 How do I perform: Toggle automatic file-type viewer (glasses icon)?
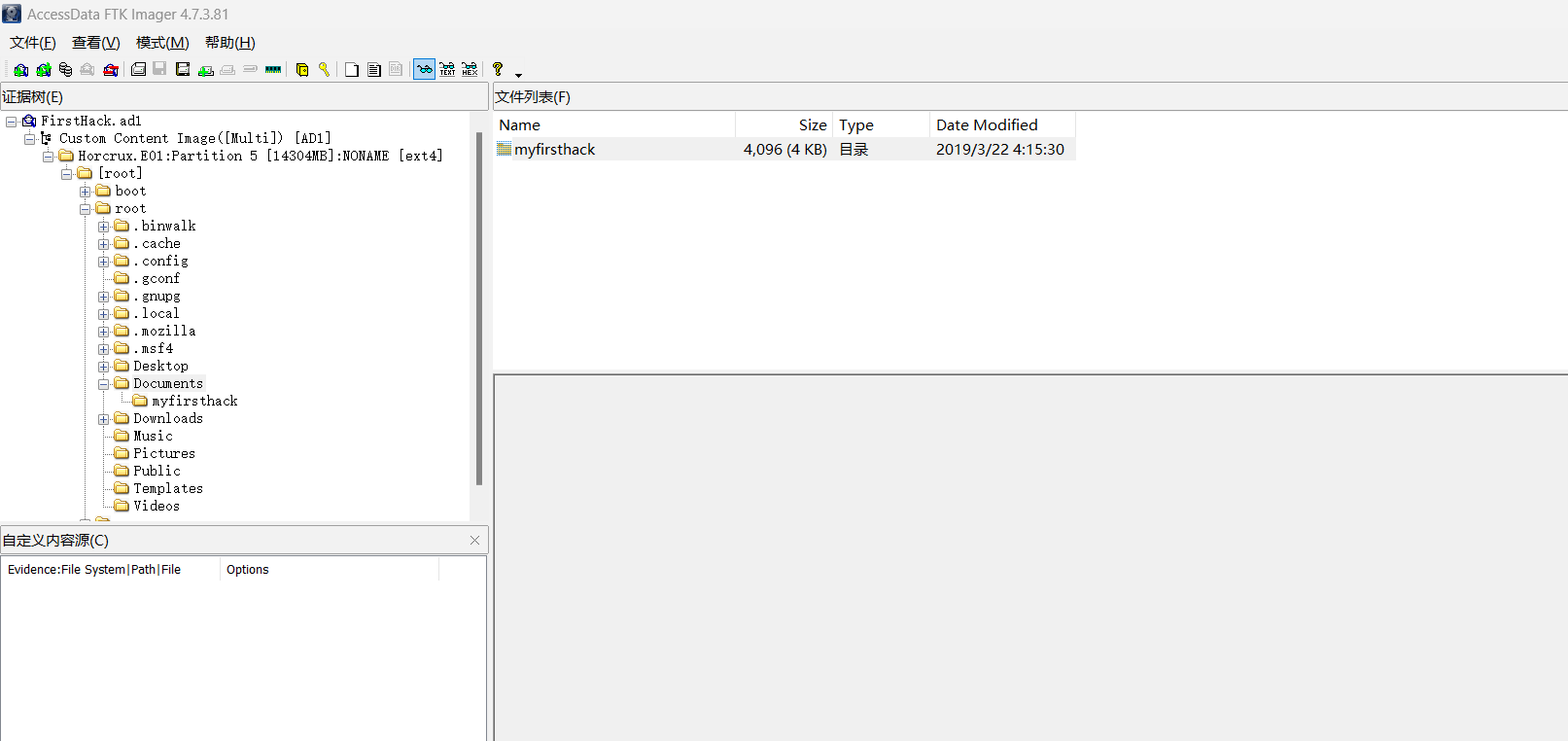[x=425, y=69]
